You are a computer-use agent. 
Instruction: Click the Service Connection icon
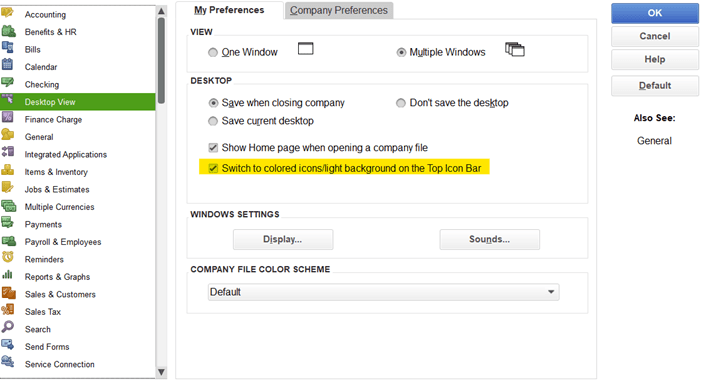tap(8, 362)
